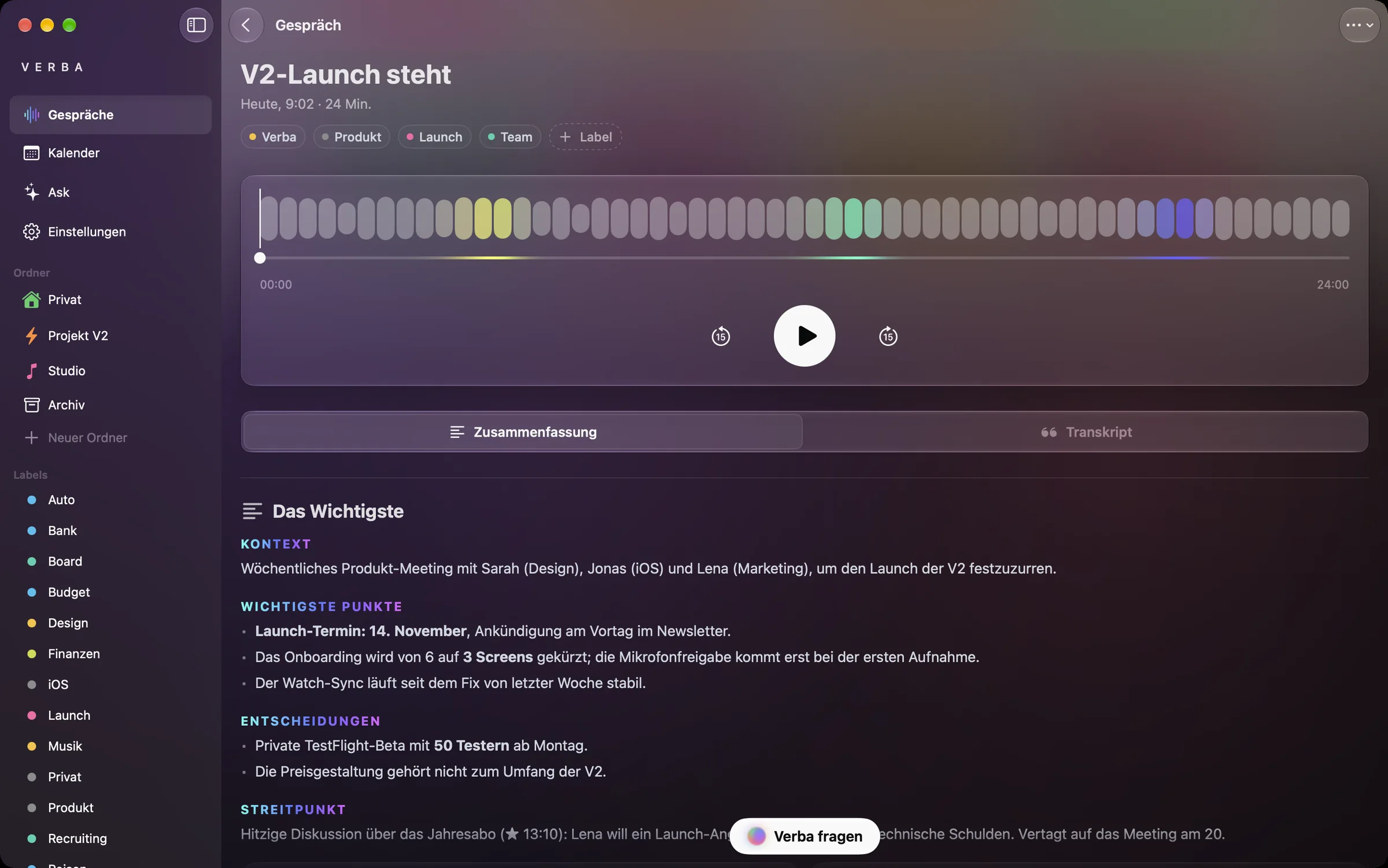Open the Archiv folder
Screen dimensions: 1388x868
[x=110, y=405]
